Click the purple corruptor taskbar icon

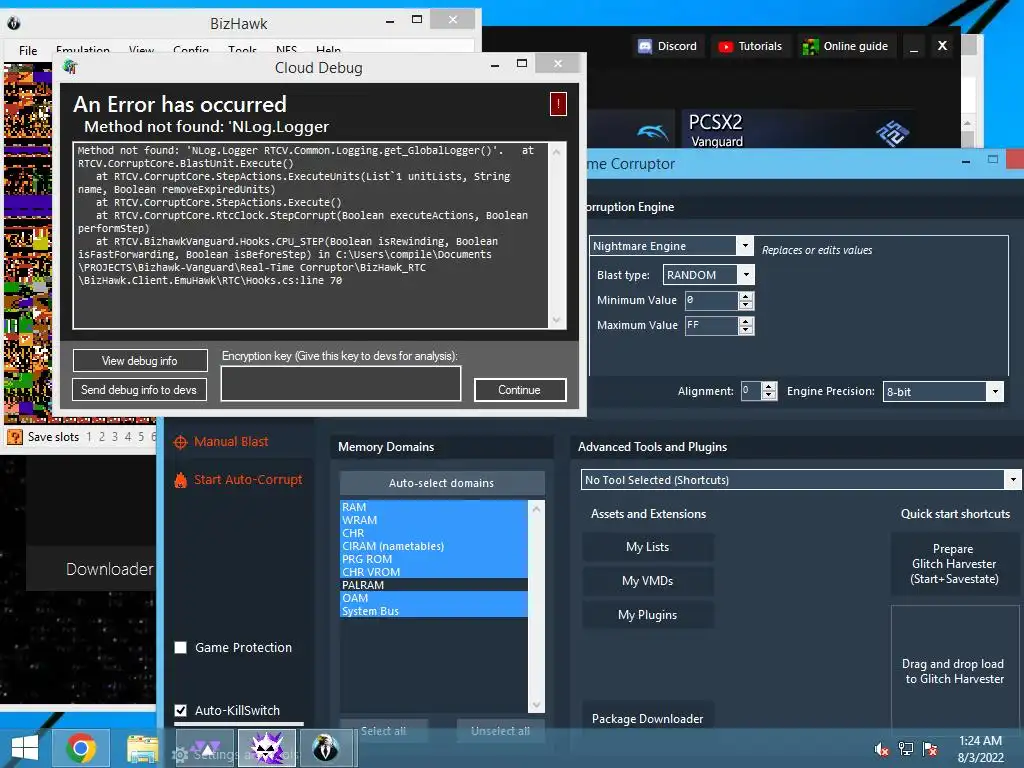point(267,748)
